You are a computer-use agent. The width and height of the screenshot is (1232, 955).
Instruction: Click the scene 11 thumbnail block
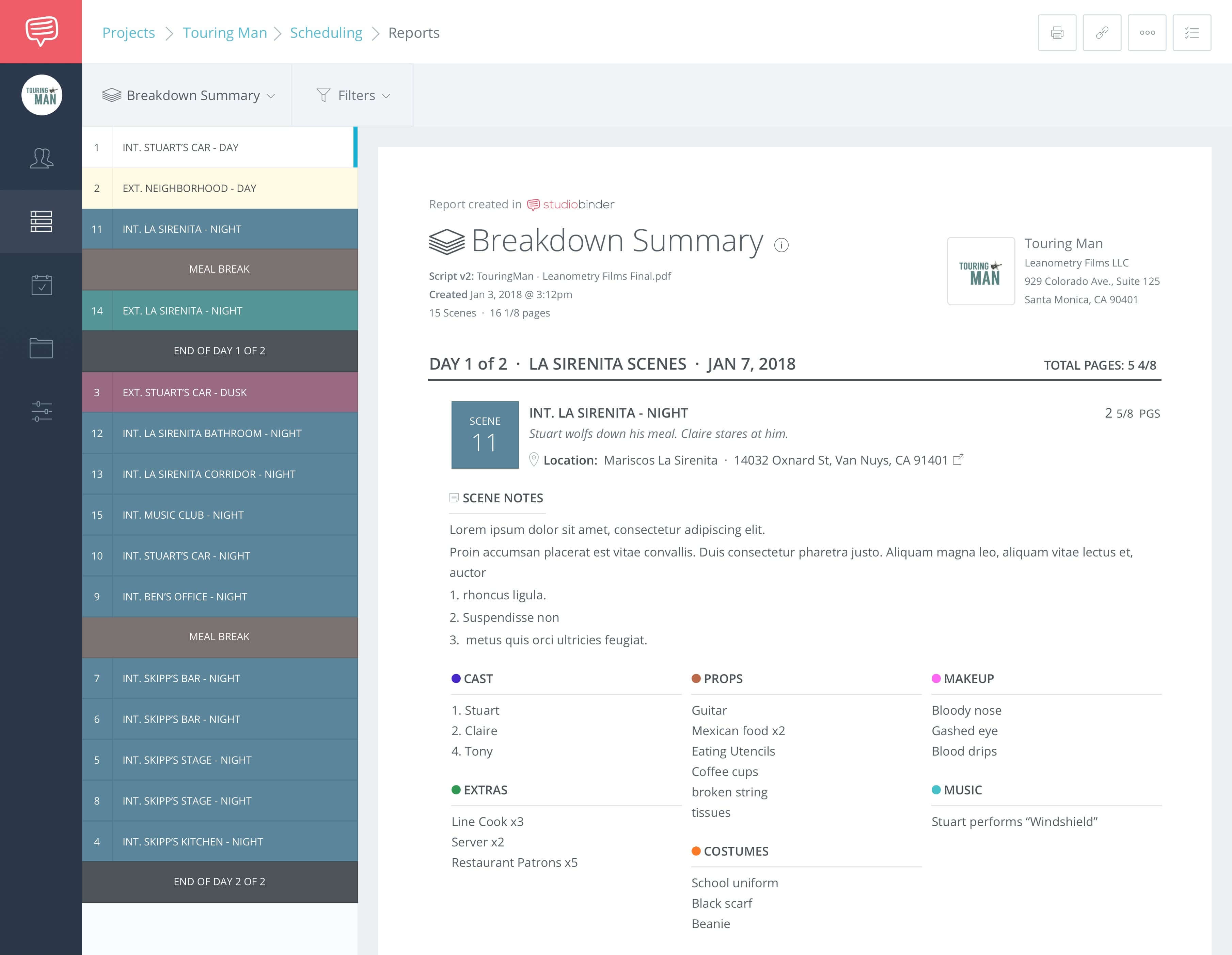(x=484, y=435)
